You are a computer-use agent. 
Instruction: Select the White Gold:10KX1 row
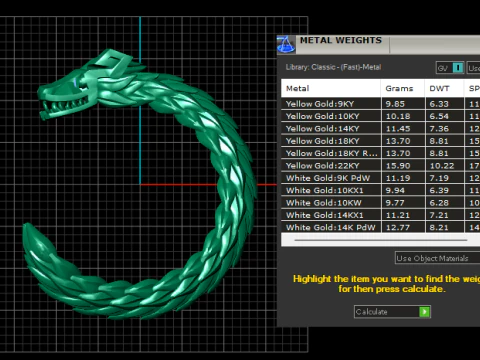point(380,190)
